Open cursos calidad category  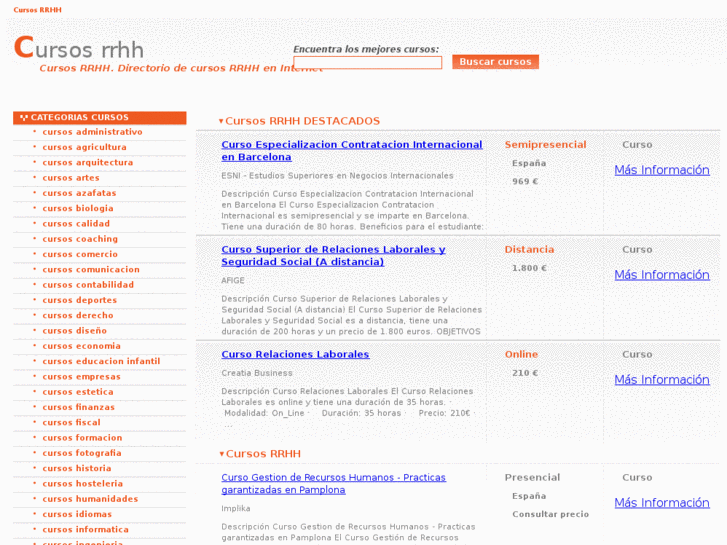[x=76, y=224]
